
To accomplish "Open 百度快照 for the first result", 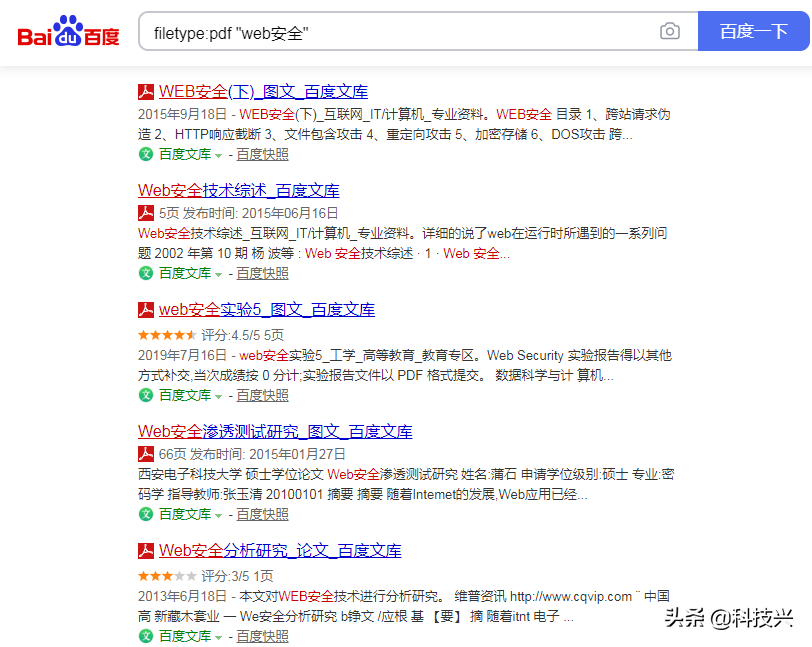I will pyautogui.click(x=262, y=154).
